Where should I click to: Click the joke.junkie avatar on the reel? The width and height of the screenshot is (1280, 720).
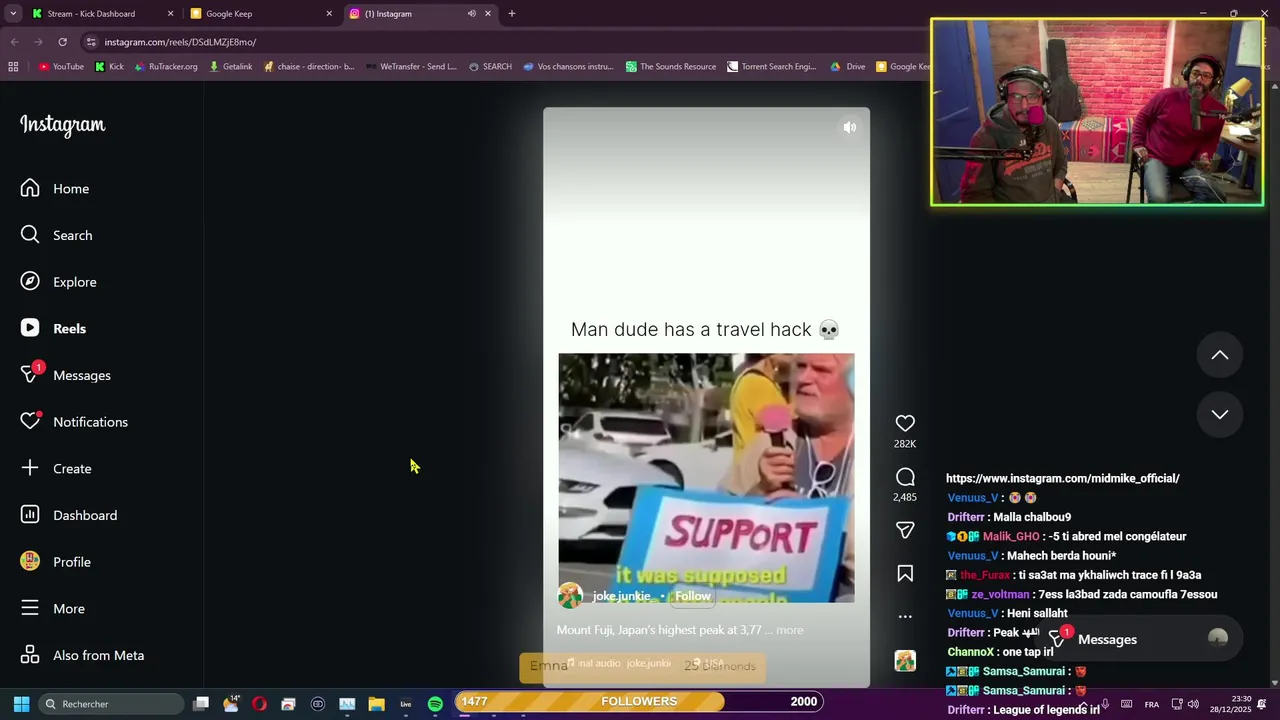click(570, 596)
